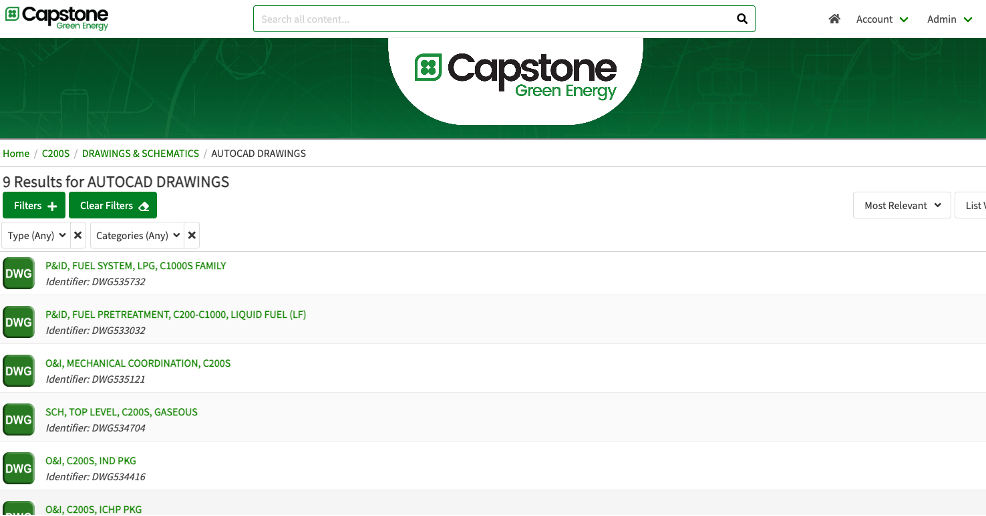986x516 pixels.
Task: Click the List view button
Action: (x=970, y=206)
